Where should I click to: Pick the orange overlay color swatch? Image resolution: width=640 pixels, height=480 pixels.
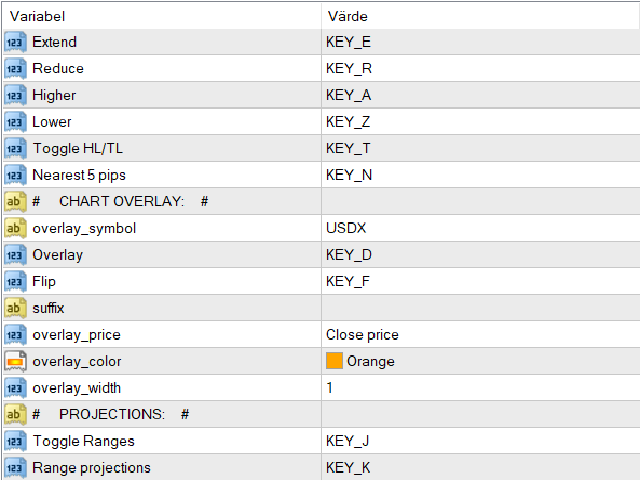click(334, 361)
